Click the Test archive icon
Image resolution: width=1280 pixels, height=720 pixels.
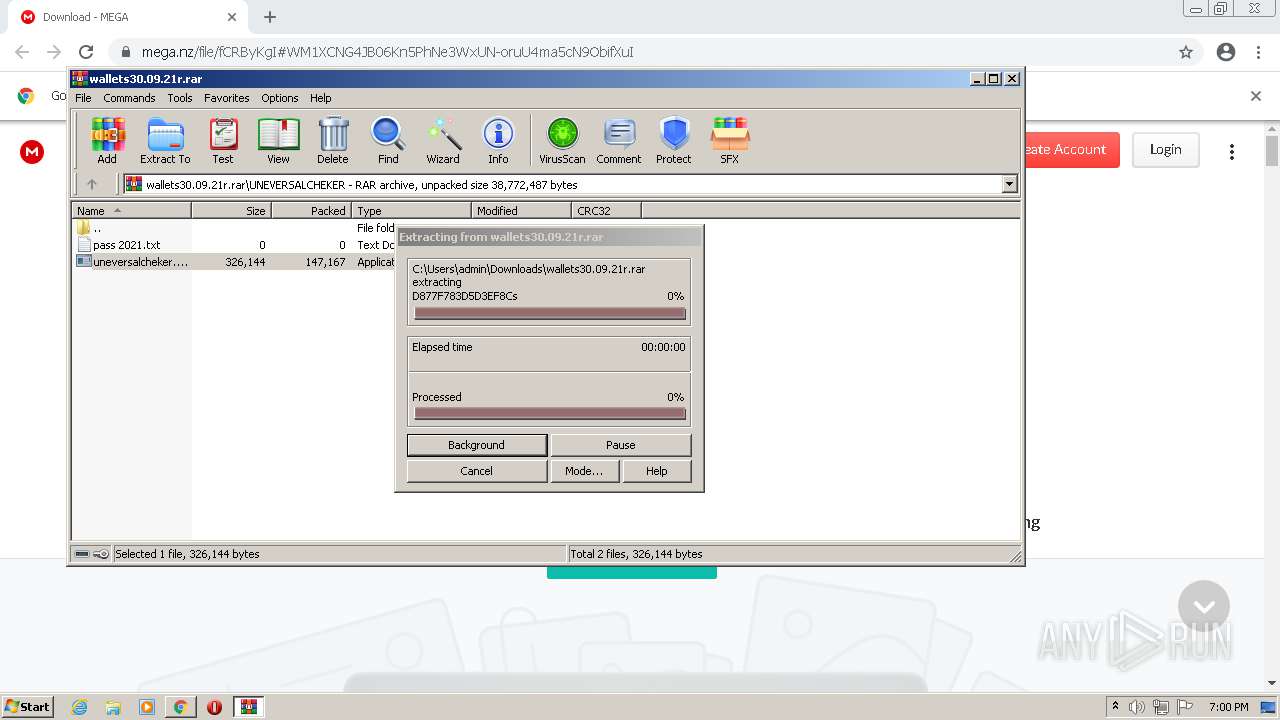coord(223,140)
